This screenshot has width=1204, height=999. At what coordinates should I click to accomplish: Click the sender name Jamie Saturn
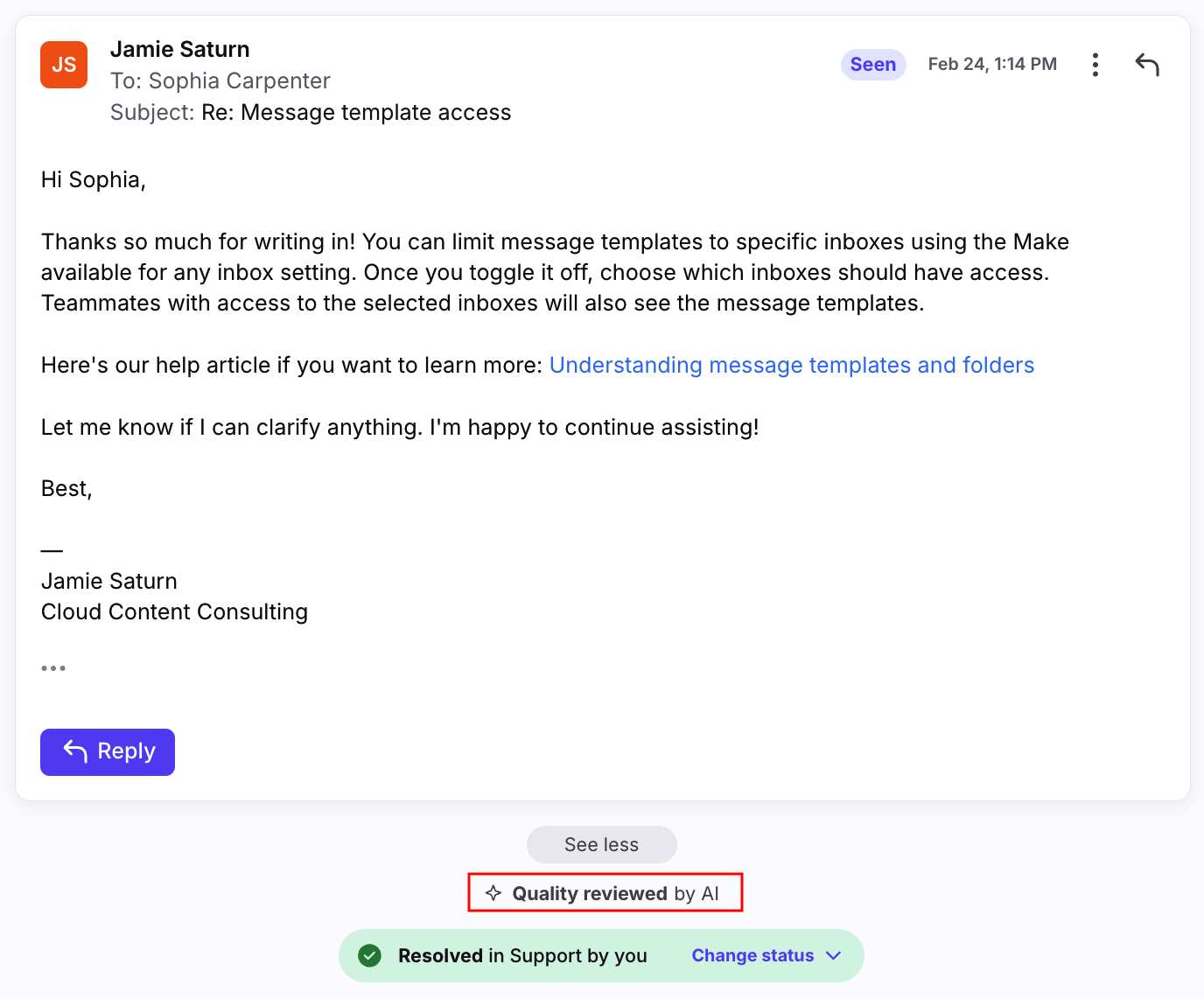pos(179,49)
